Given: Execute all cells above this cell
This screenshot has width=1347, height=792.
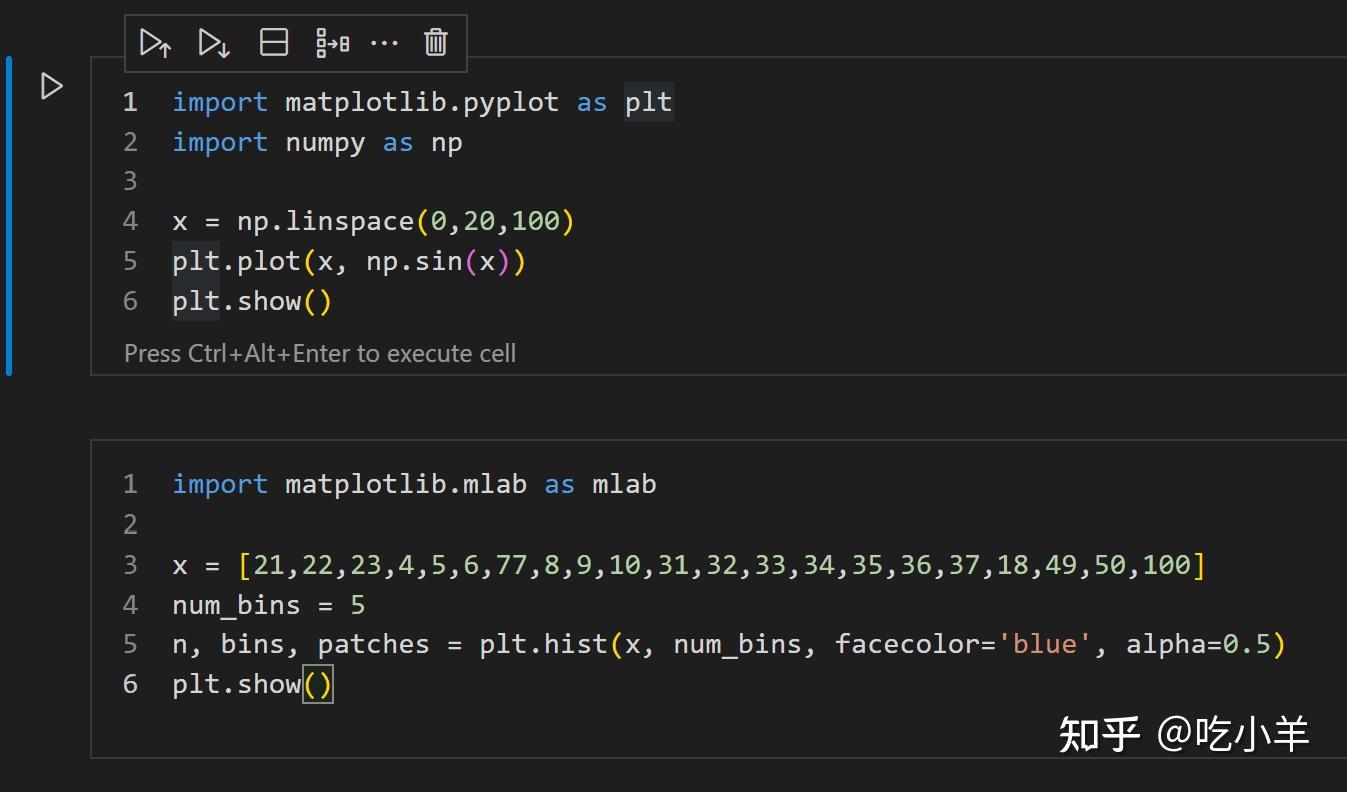Looking at the screenshot, I should pos(155,42).
